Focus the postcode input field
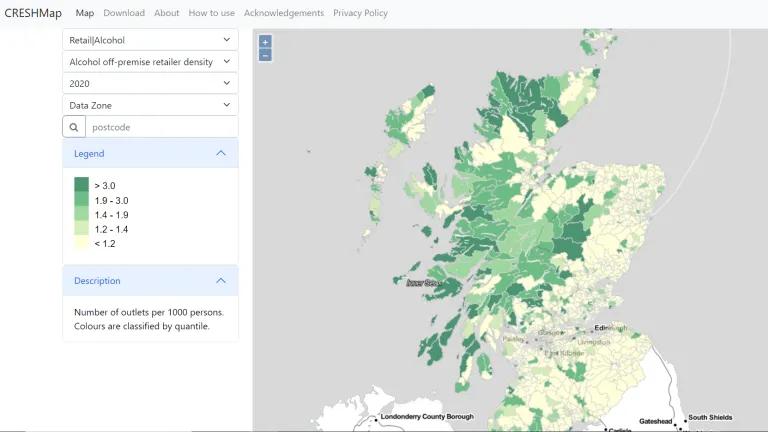 (162, 127)
